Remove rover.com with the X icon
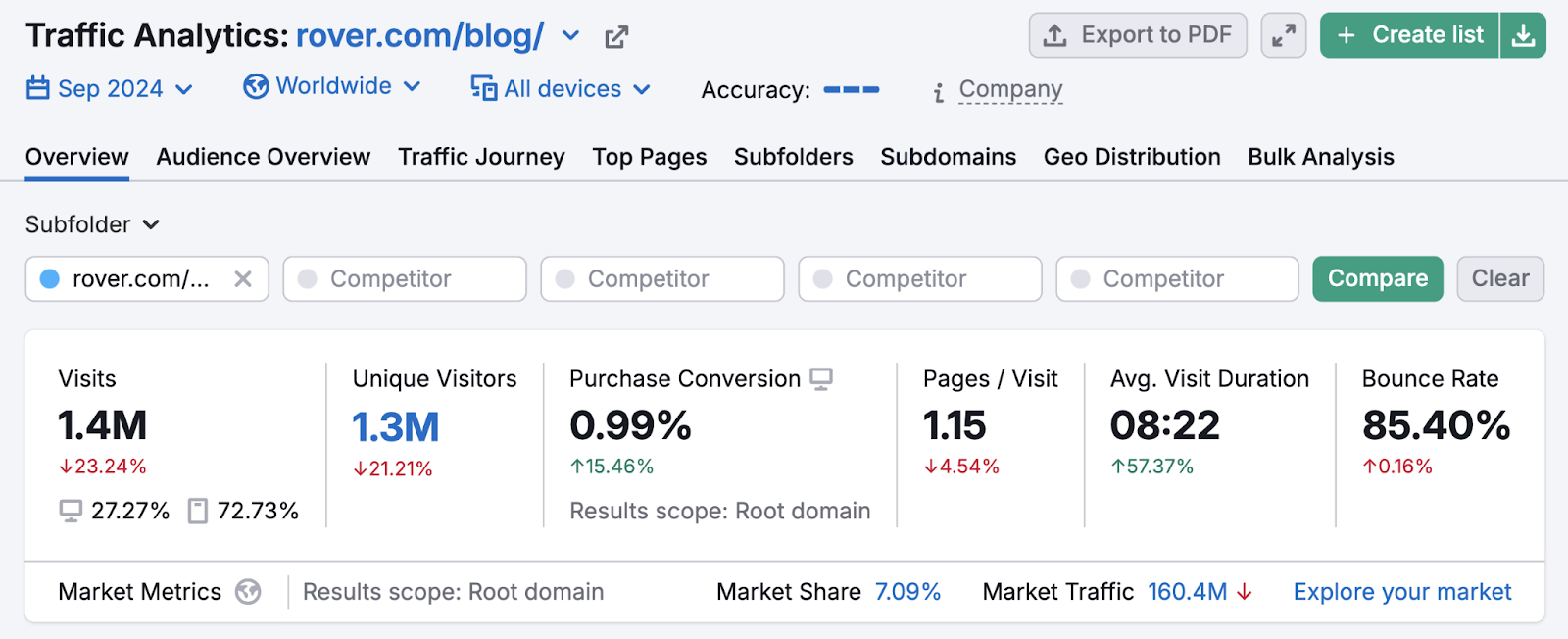This screenshot has height=639, width=1568. (x=243, y=279)
